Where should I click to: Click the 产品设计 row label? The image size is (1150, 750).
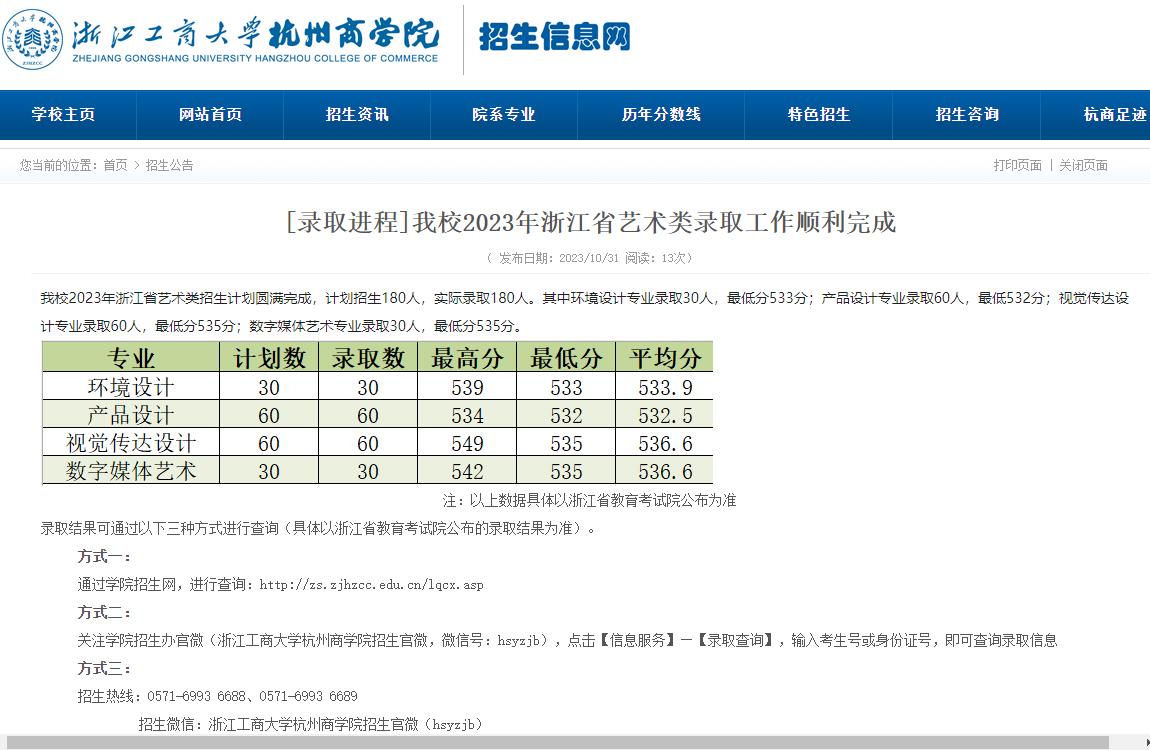pos(131,414)
